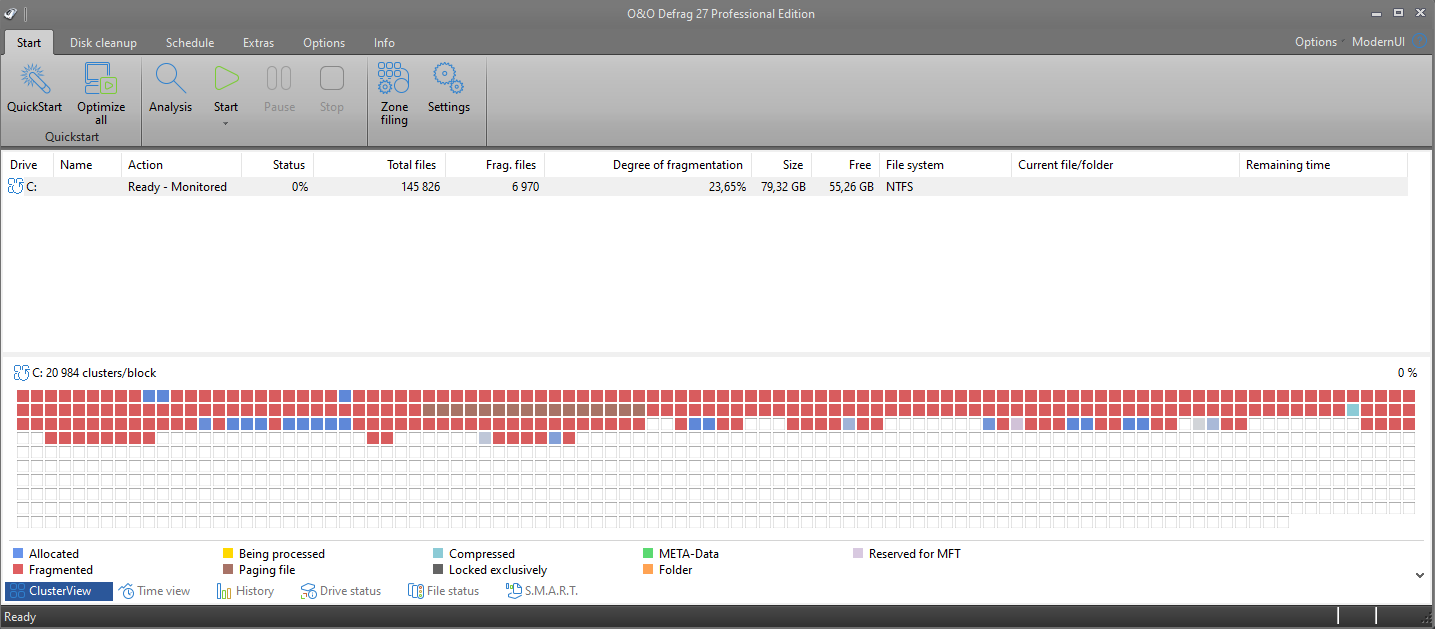Viewport: 1435px width, 629px height.
Task: Open the History tab
Action: (x=246, y=591)
